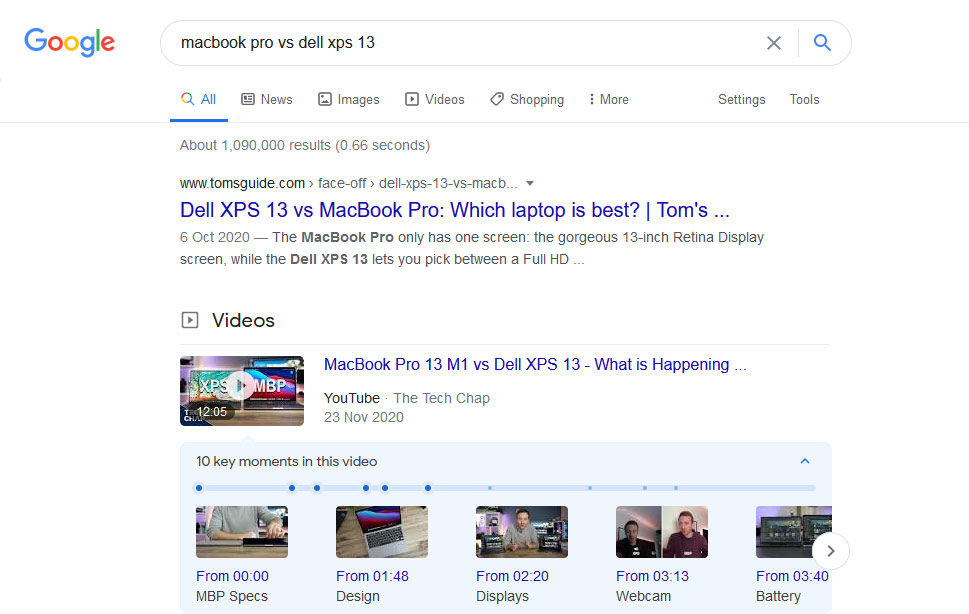Click the www.tomsguide.com URL breadcrumb

point(242,183)
